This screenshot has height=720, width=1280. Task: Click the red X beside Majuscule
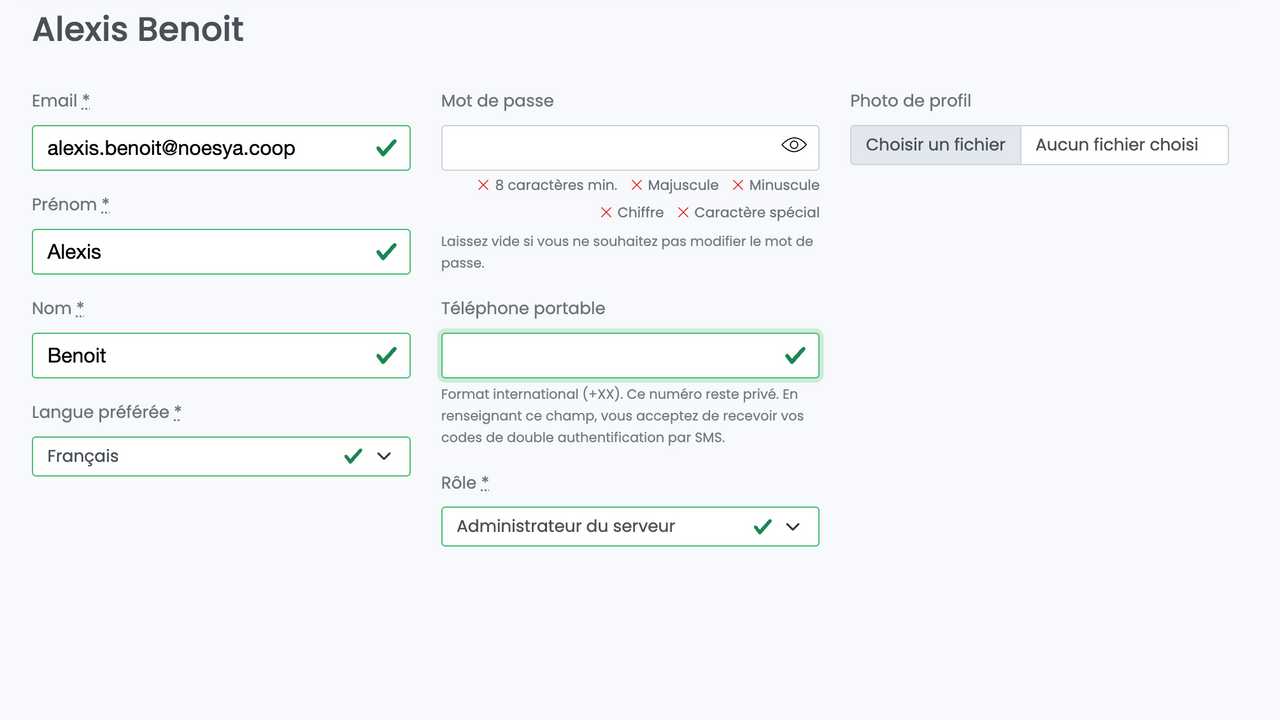point(636,185)
